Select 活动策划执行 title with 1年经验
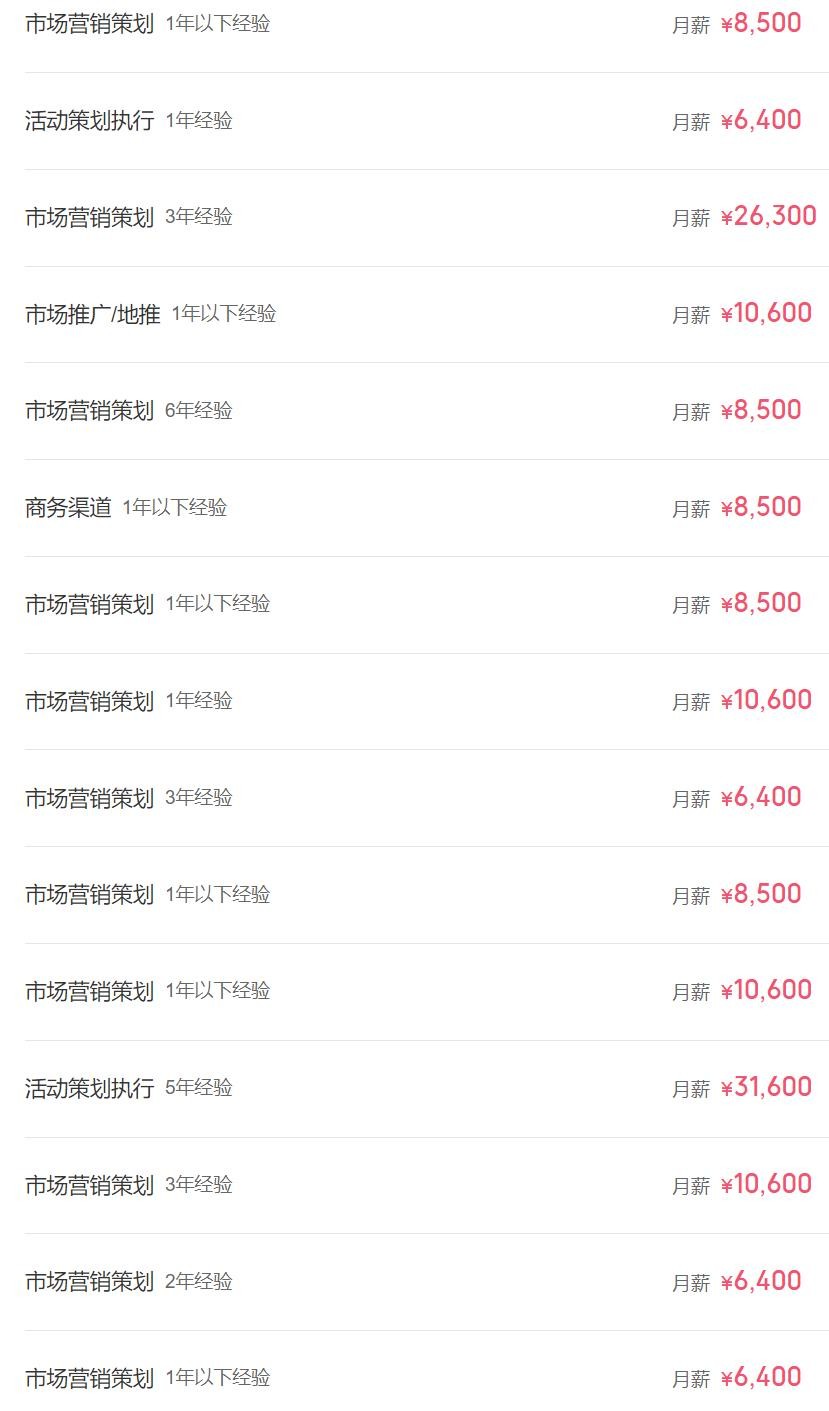Viewport: 829px width, 1411px height. (89, 121)
